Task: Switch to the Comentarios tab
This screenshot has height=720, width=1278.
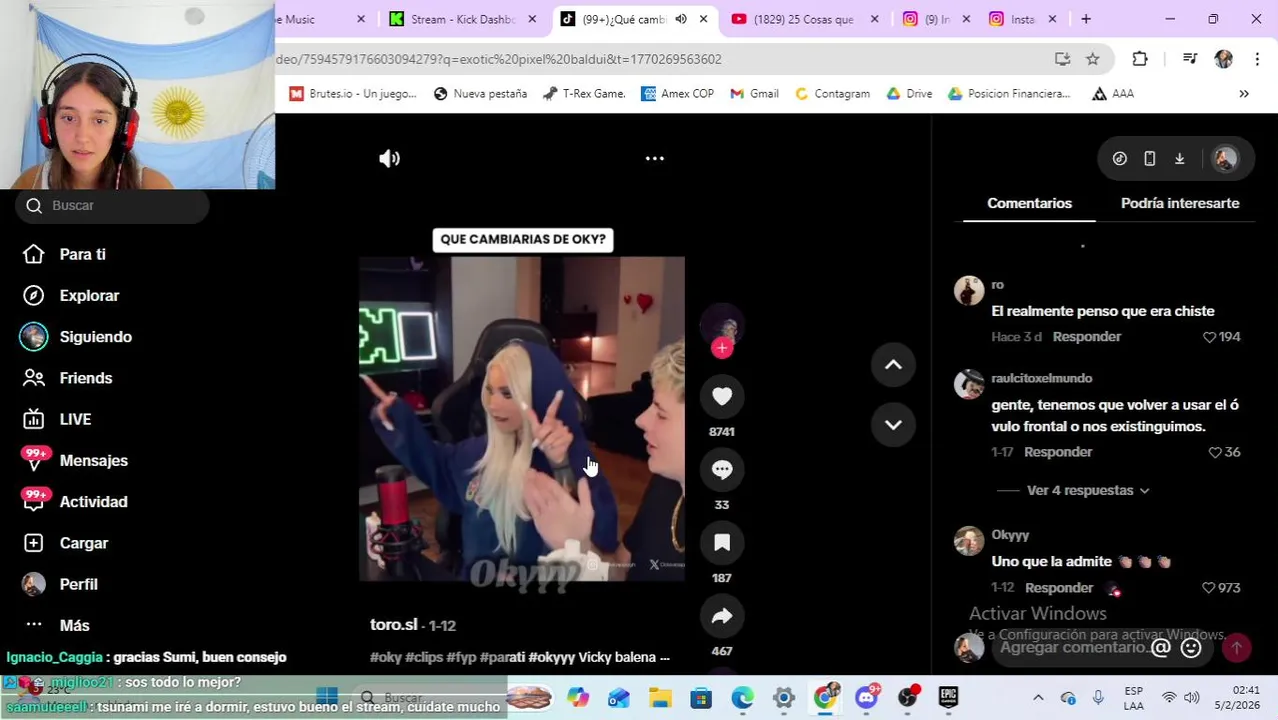Action: point(1029,203)
